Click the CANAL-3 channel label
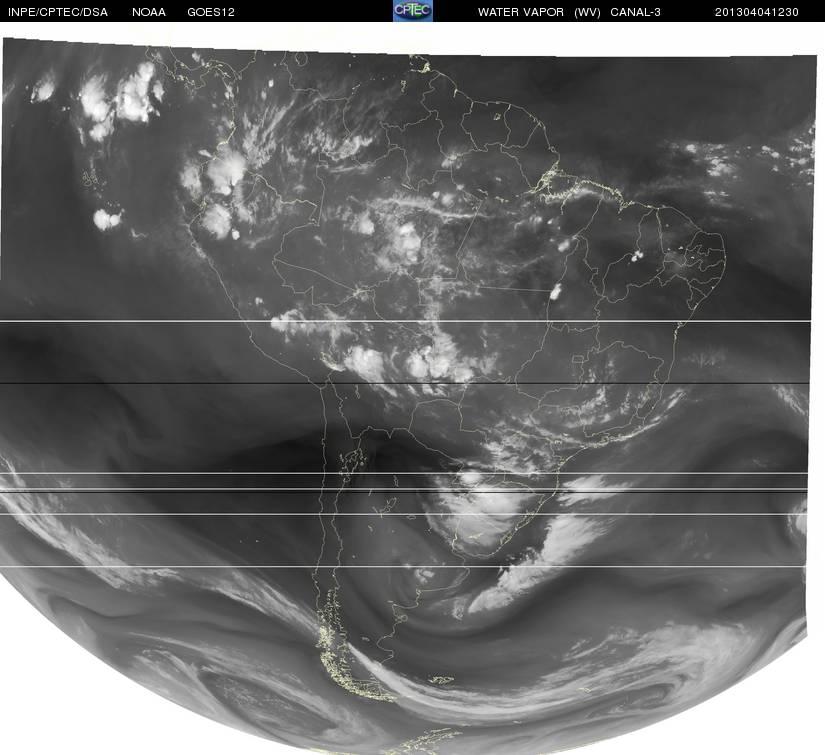 click(x=636, y=12)
